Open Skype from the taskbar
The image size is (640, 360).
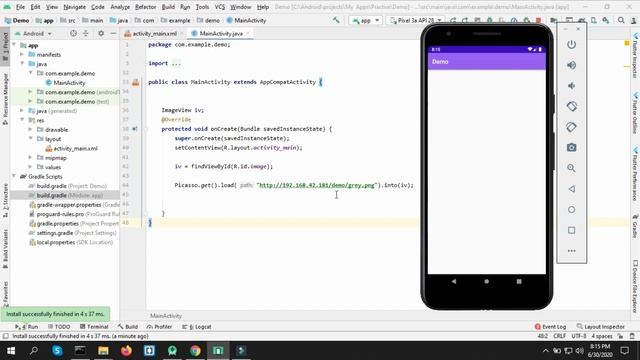click(x=57, y=351)
